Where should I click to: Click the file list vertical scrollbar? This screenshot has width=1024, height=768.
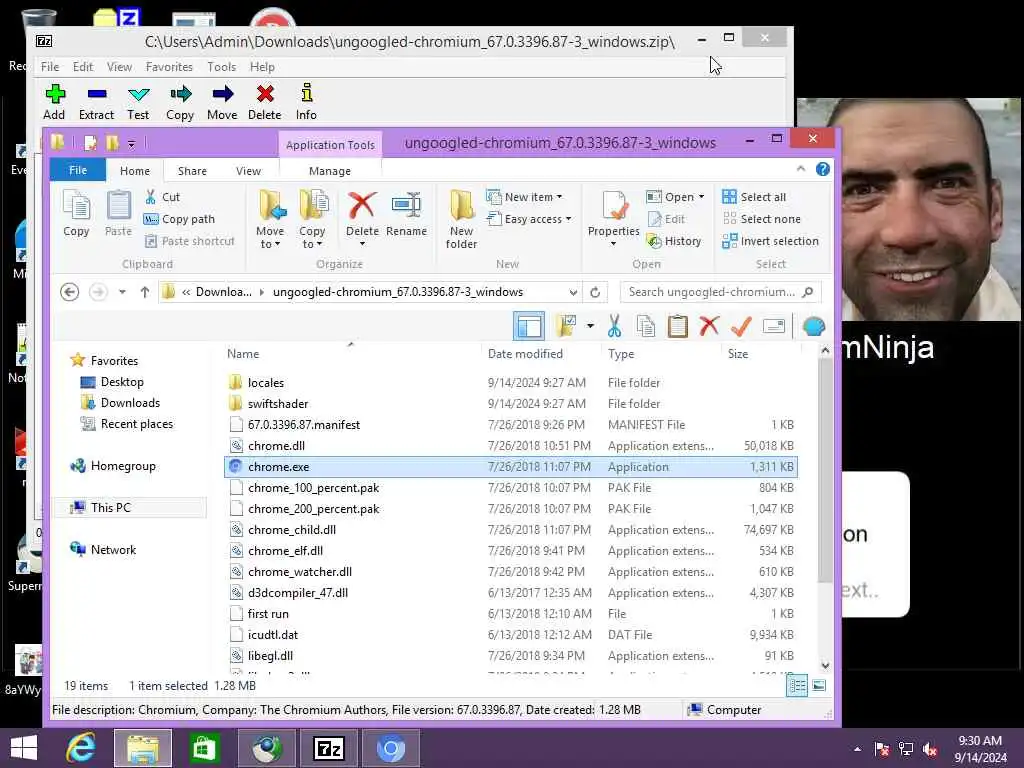tap(825, 470)
